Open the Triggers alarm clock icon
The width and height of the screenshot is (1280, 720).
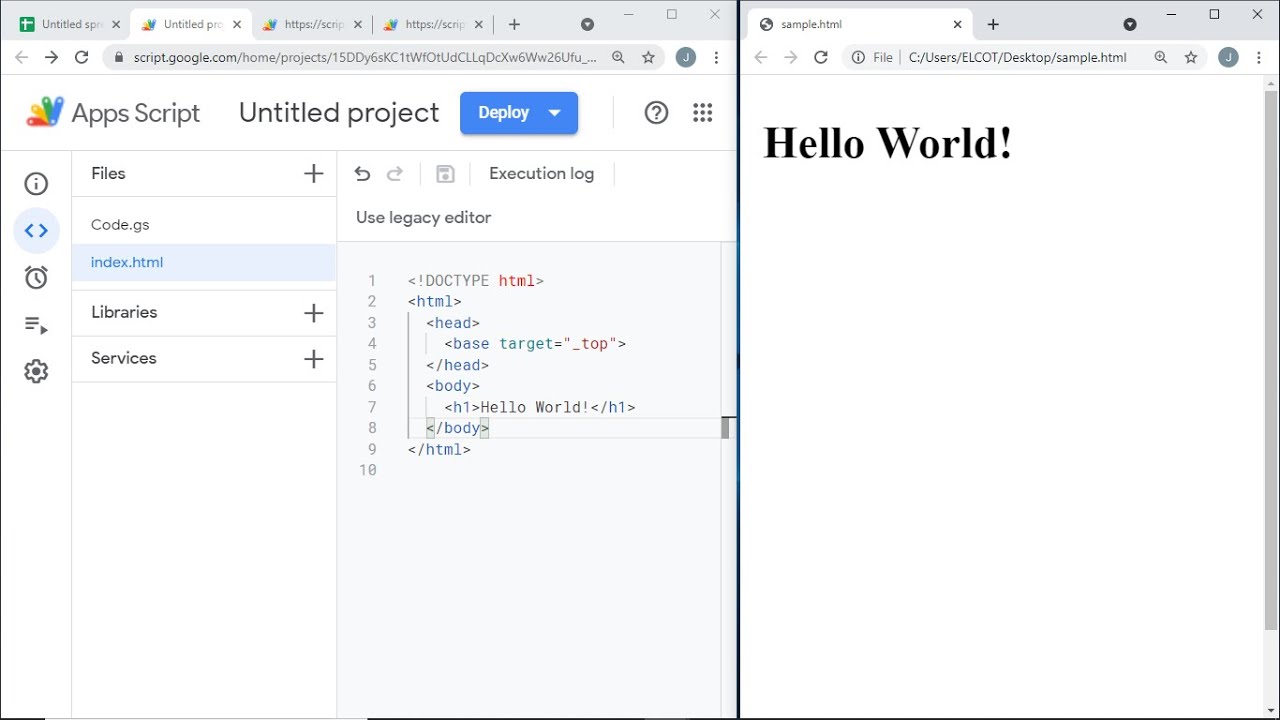pos(36,278)
